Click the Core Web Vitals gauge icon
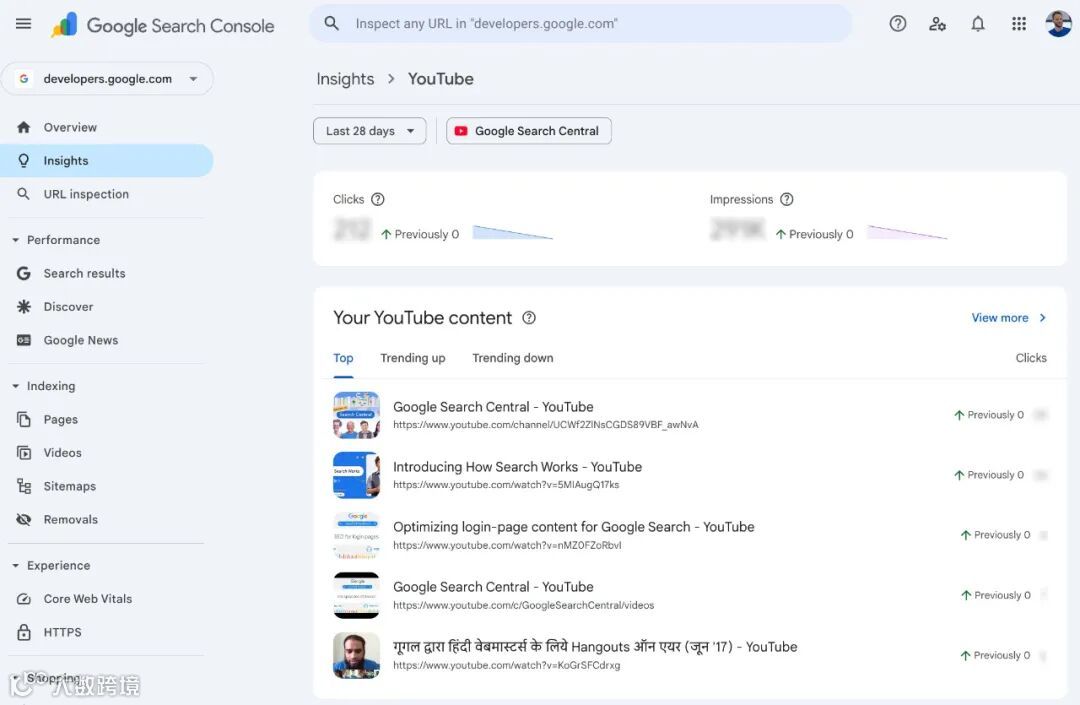 tap(23, 599)
